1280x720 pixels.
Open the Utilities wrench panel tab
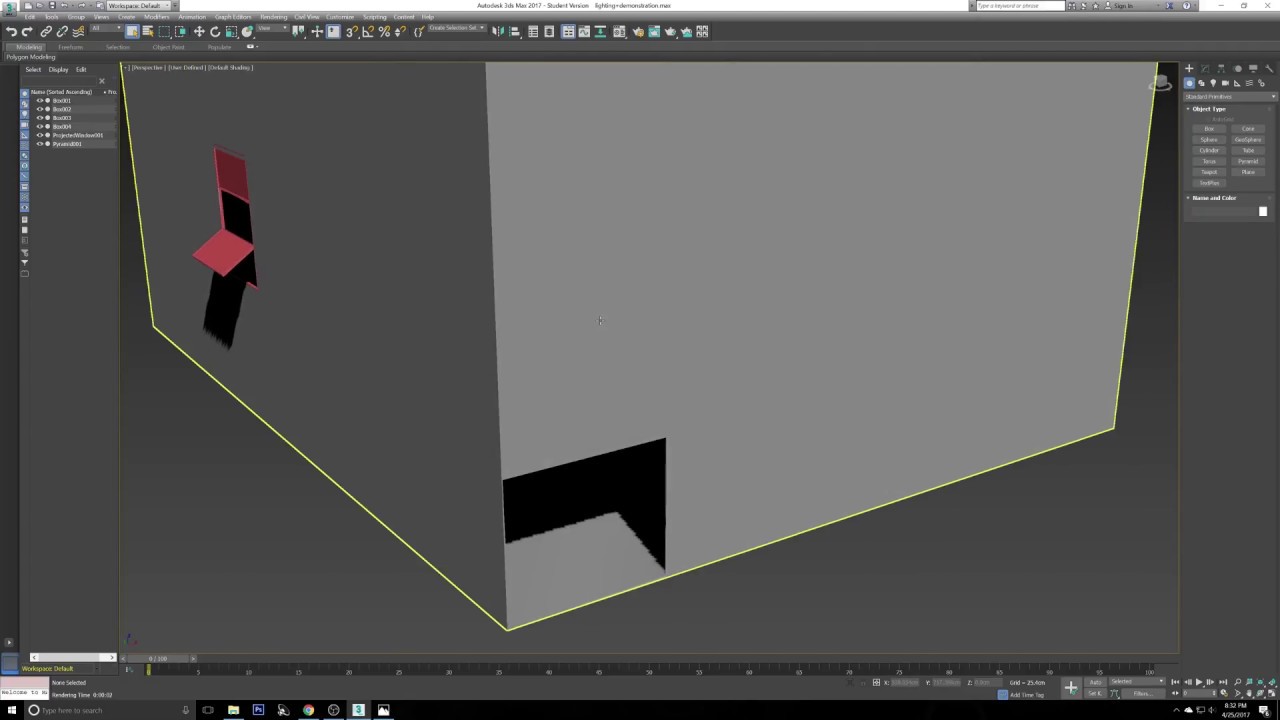pos(1269,69)
